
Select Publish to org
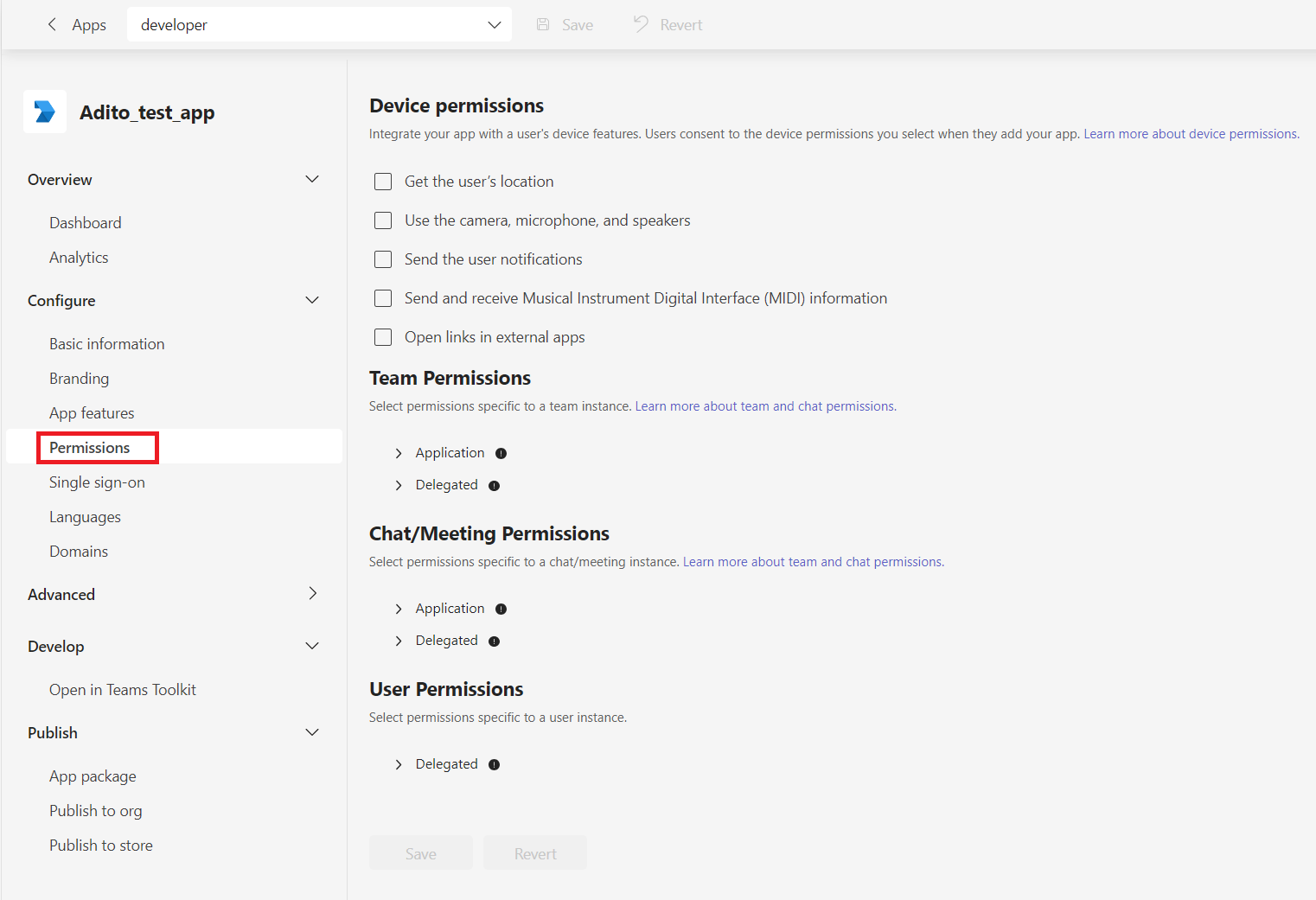(x=95, y=811)
